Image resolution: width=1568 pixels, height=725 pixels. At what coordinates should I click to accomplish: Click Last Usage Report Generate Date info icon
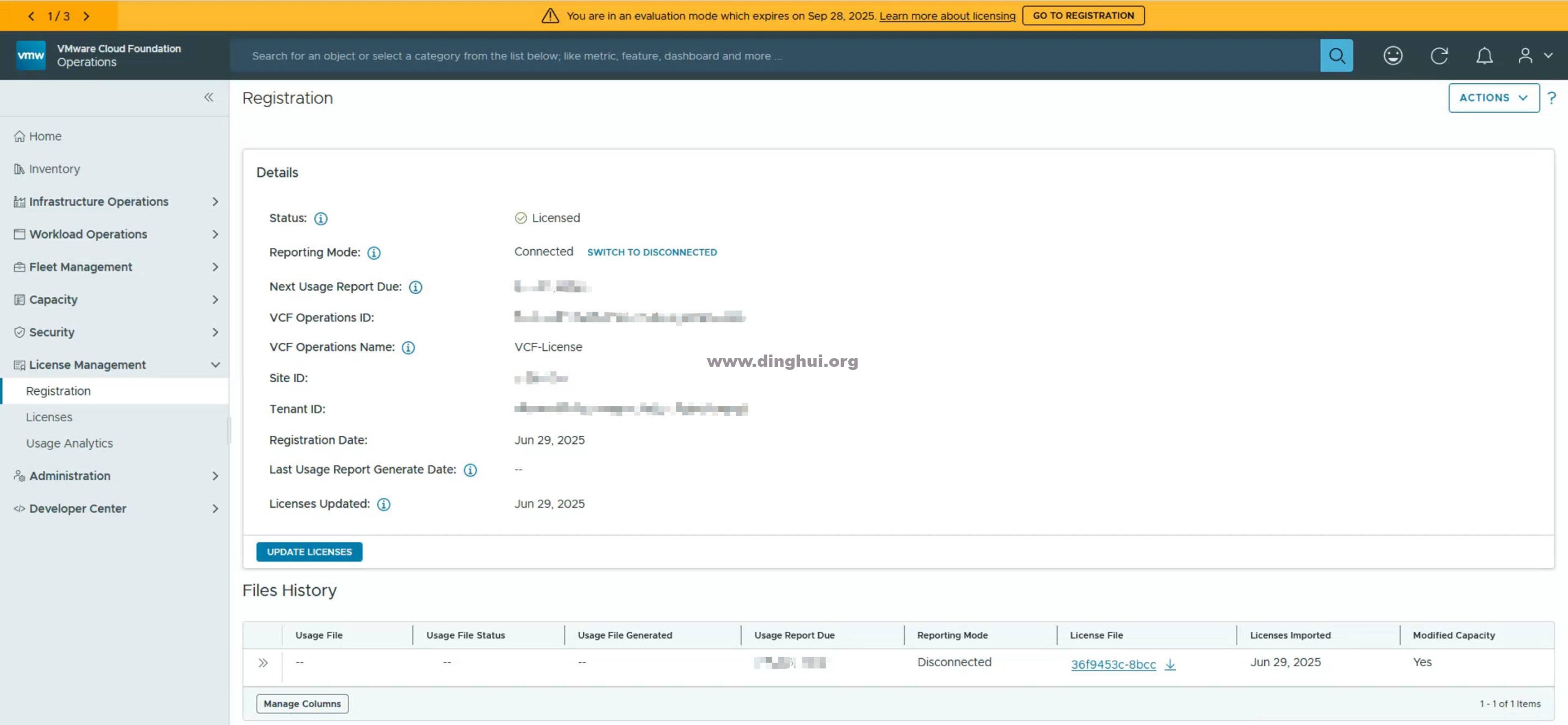point(470,470)
